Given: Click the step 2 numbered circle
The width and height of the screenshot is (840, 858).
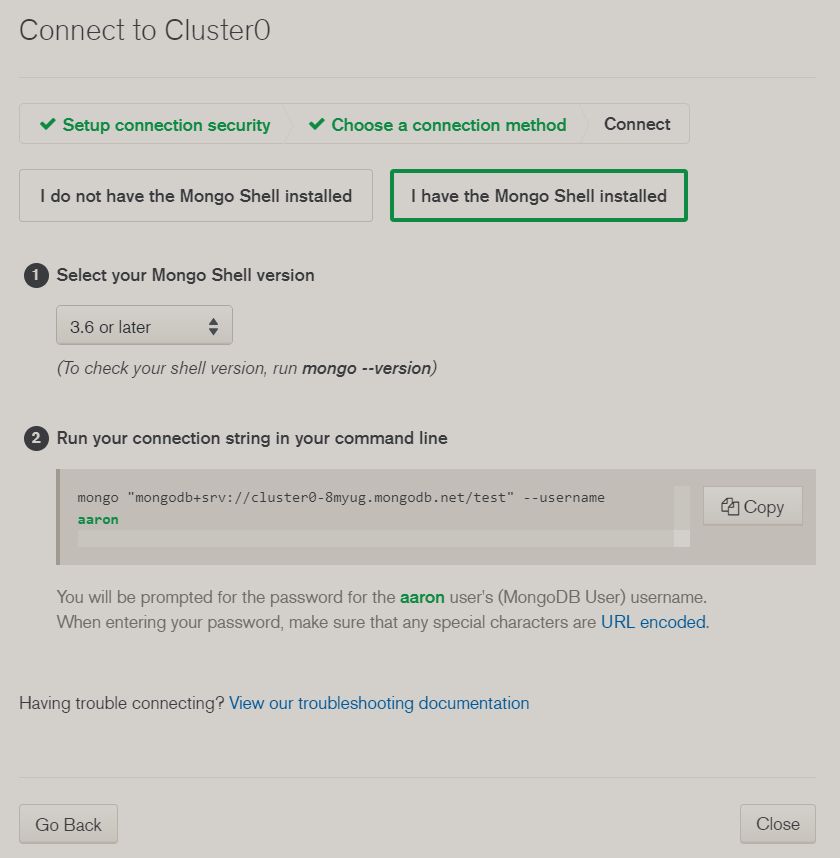Looking at the screenshot, I should pyautogui.click(x=36, y=438).
